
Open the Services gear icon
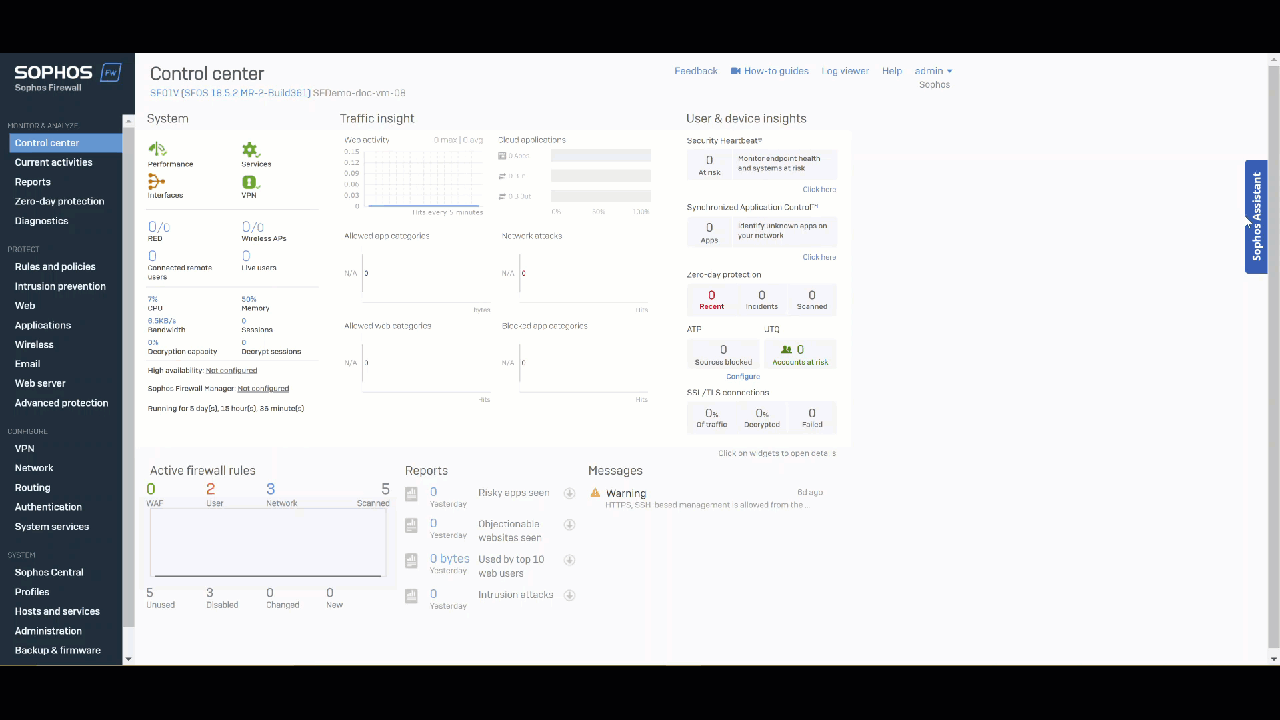point(250,150)
